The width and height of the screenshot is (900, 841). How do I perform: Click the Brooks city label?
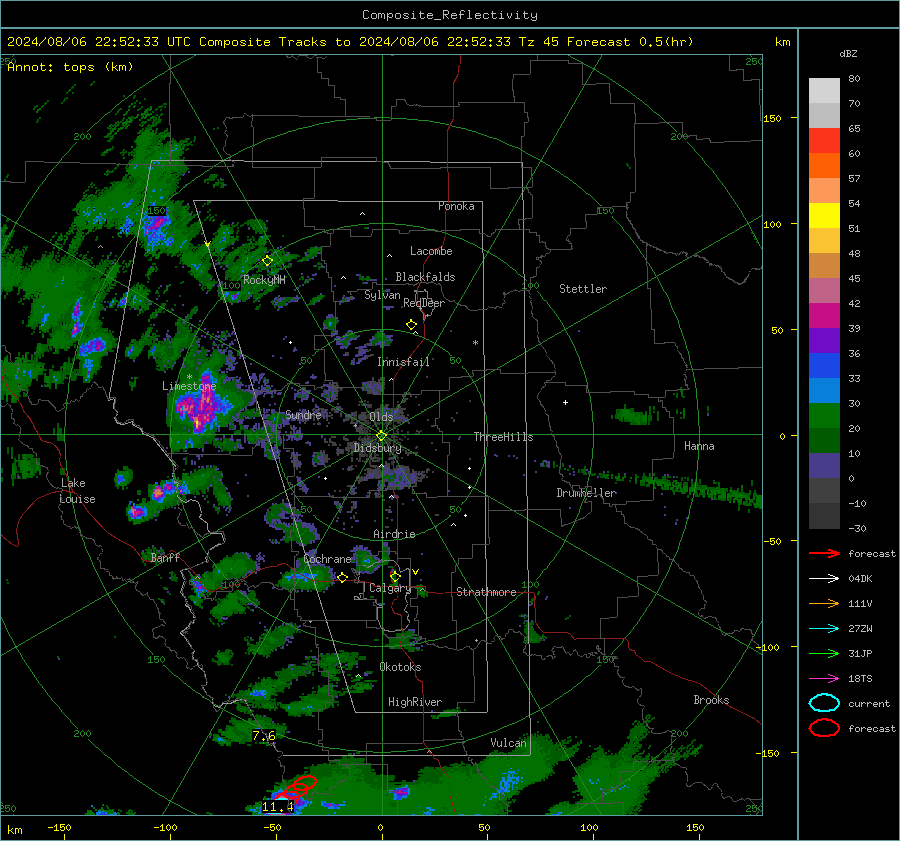coord(711,700)
